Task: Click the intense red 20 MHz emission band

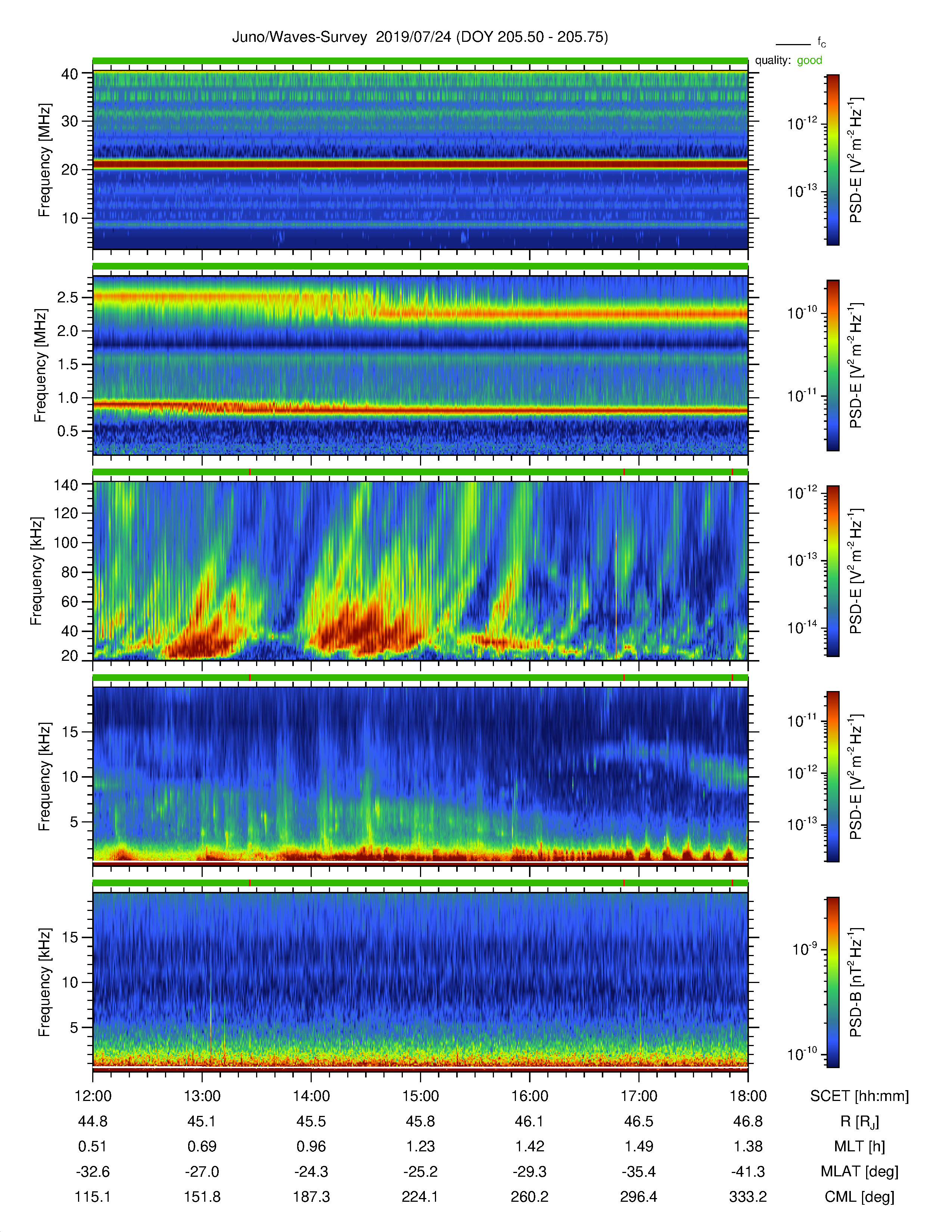Action: 420,164
